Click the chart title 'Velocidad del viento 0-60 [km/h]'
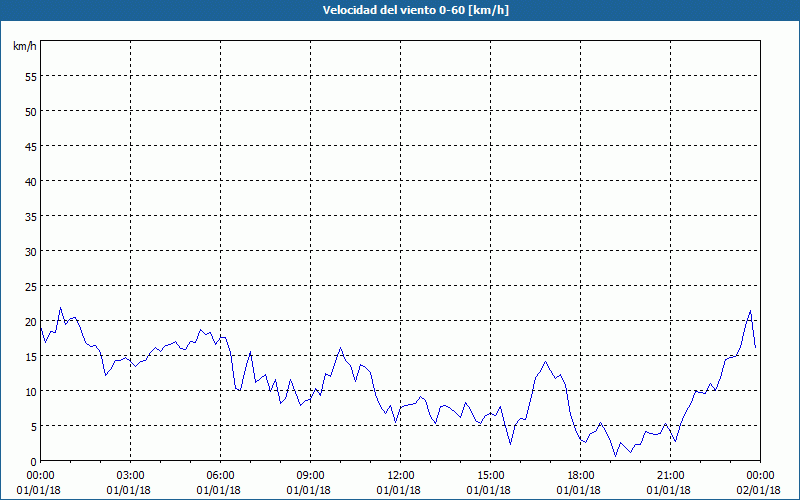The image size is (800, 500). coord(415,10)
